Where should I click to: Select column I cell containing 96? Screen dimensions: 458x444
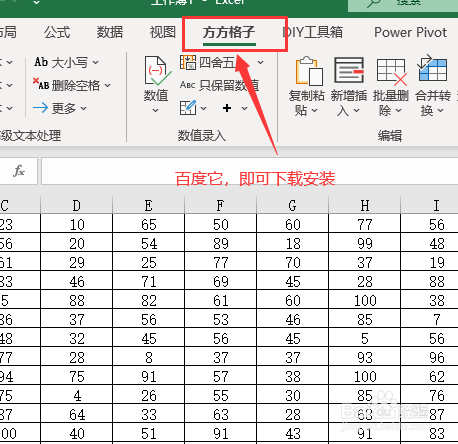tap(430, 357)
